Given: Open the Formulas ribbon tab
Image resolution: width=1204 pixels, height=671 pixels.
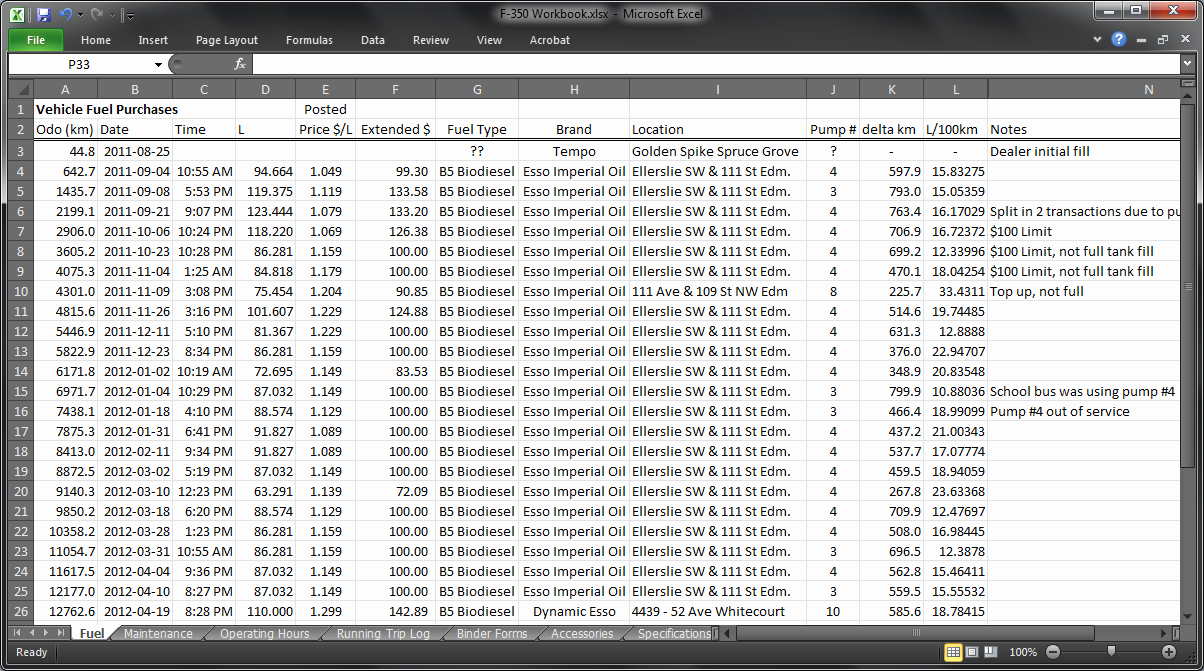Looking at the screenshot, I should point(309,40).
